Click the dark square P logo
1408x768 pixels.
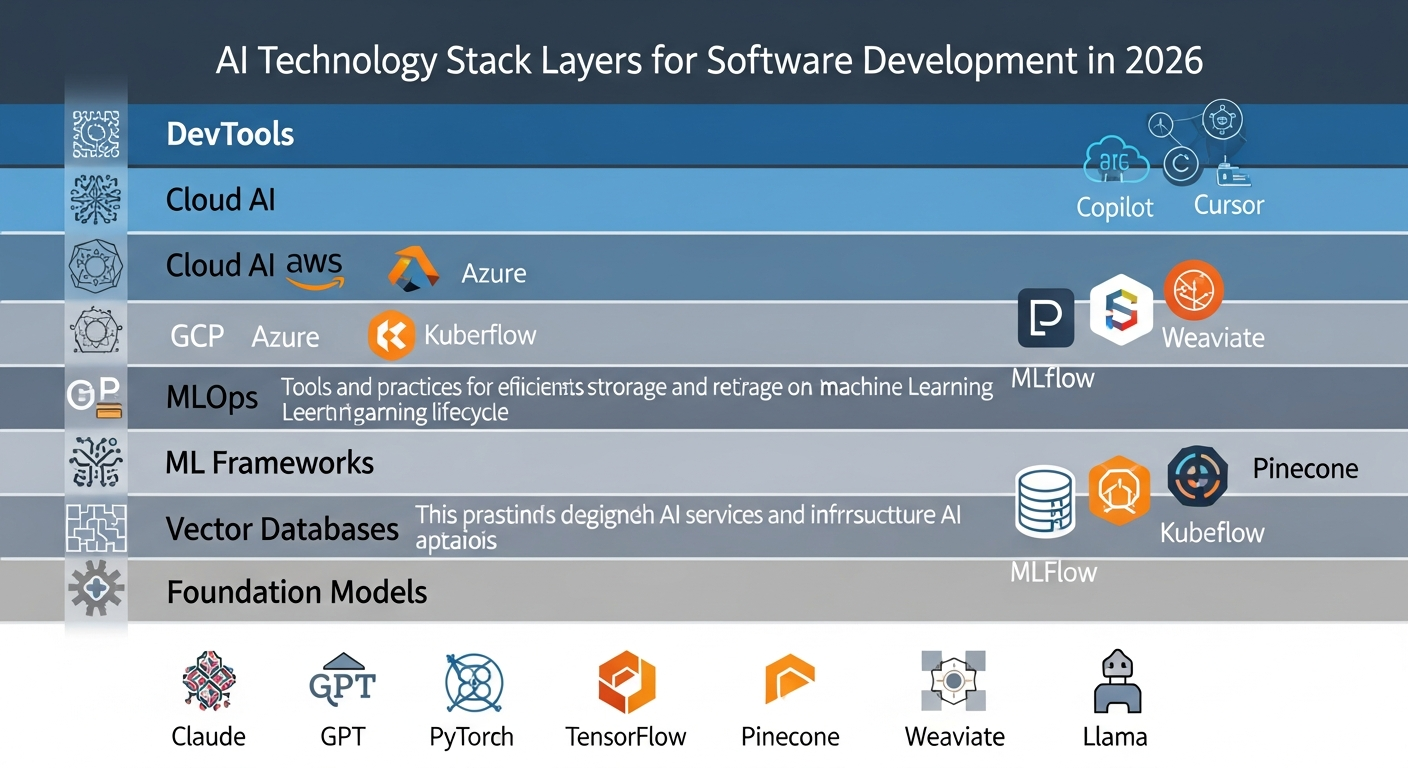(1046, 318)
